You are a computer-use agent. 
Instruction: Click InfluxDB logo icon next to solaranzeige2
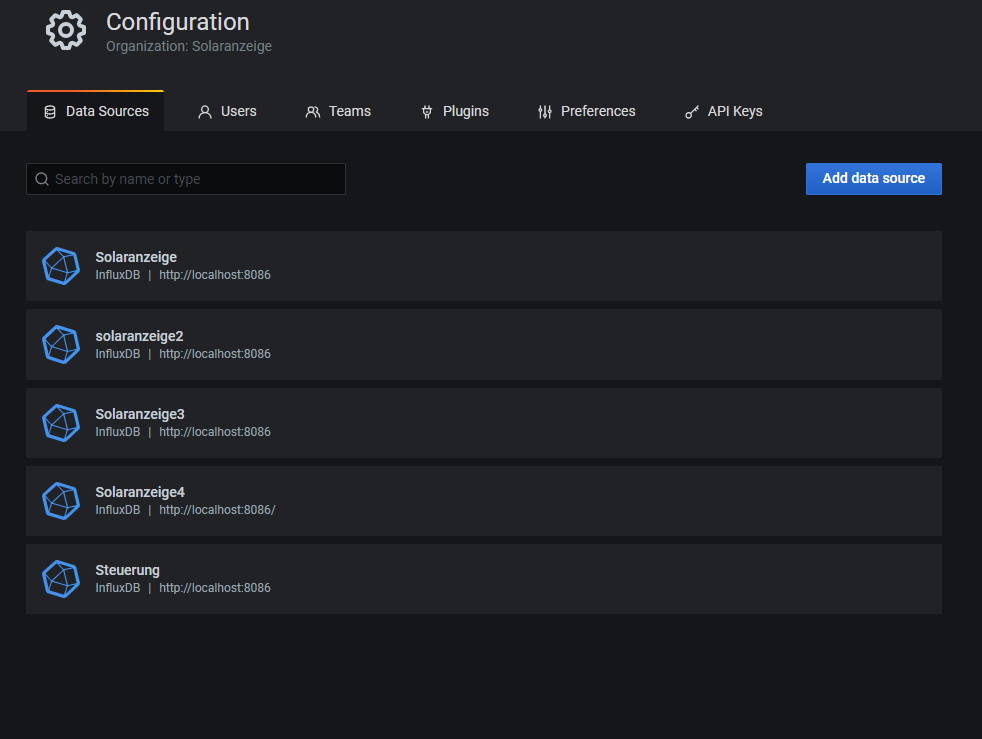coord(61,344)
